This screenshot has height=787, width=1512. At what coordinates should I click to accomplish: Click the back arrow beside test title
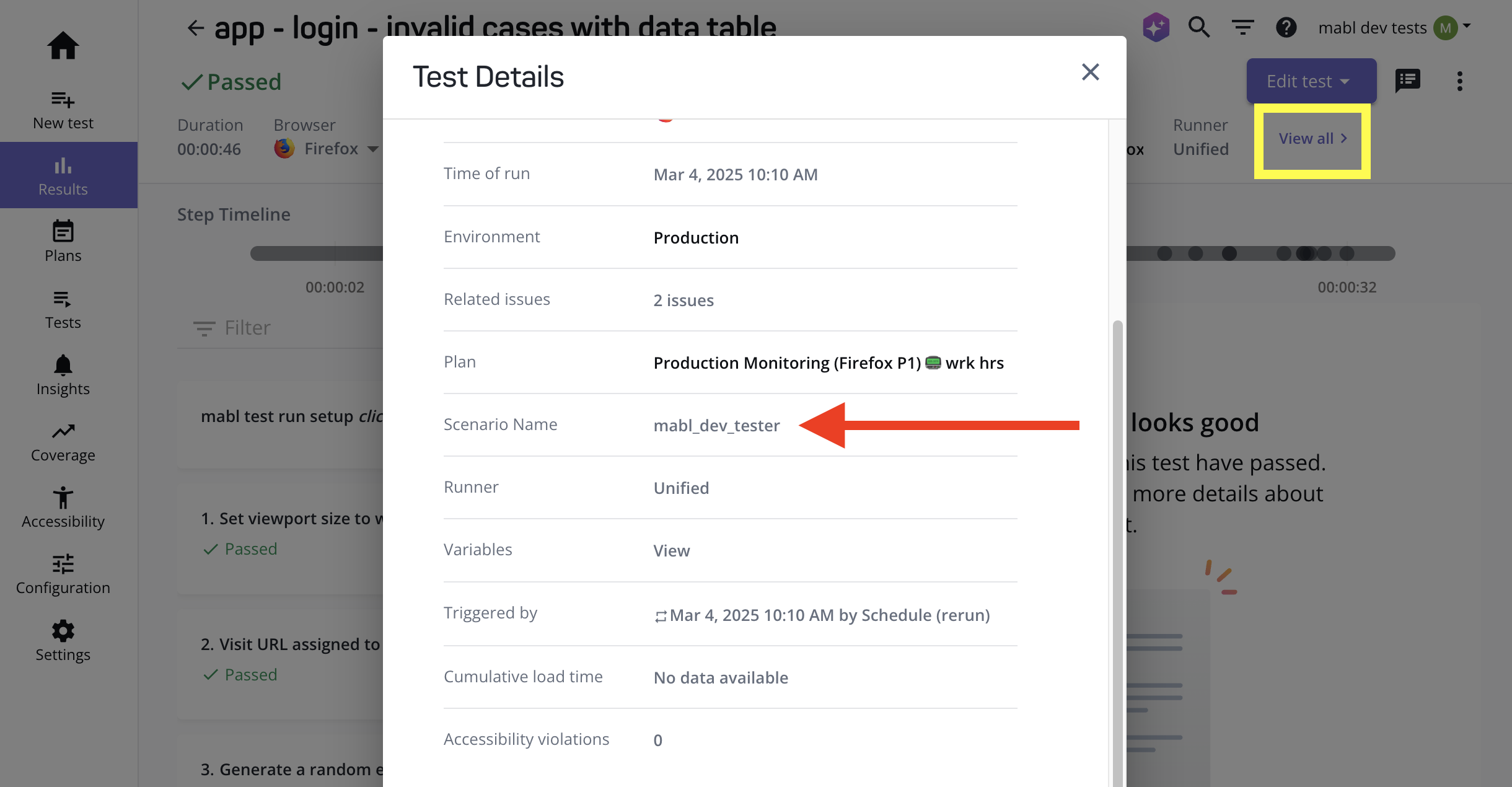pos(195,28)
